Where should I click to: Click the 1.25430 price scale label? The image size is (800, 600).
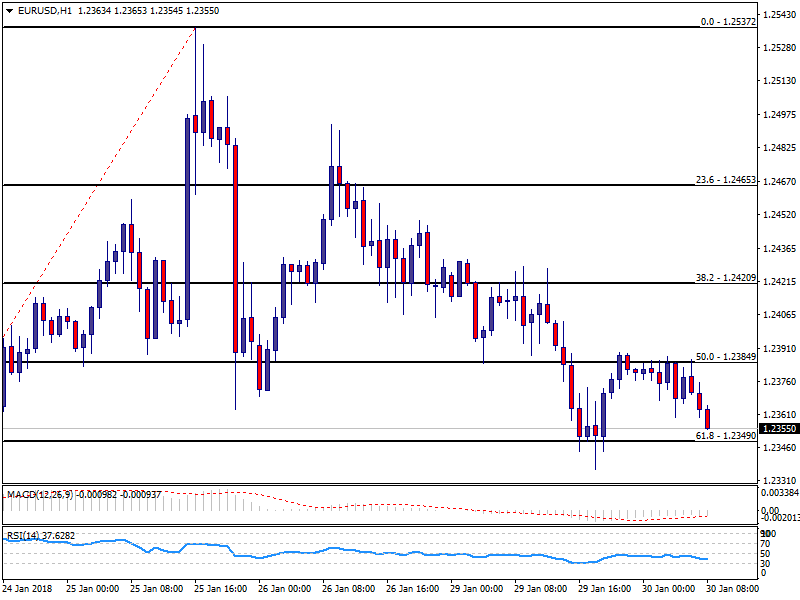pos(780,15)
